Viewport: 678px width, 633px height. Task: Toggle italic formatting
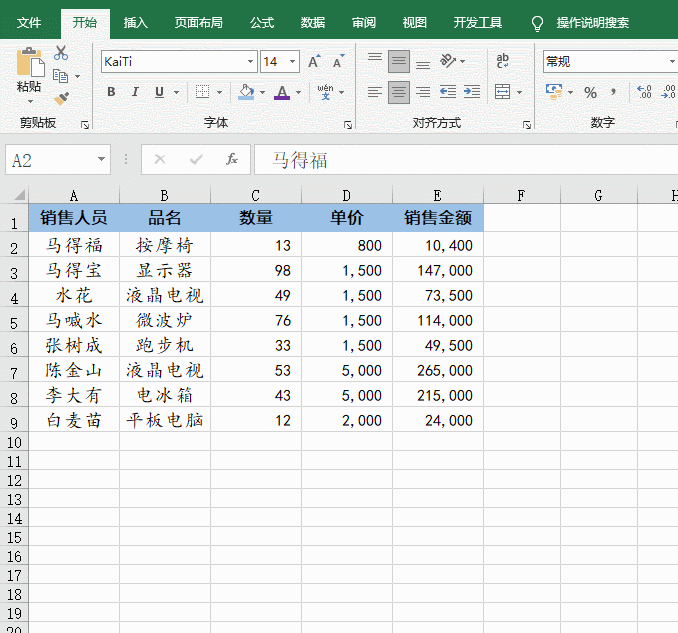tap(135, 92)
